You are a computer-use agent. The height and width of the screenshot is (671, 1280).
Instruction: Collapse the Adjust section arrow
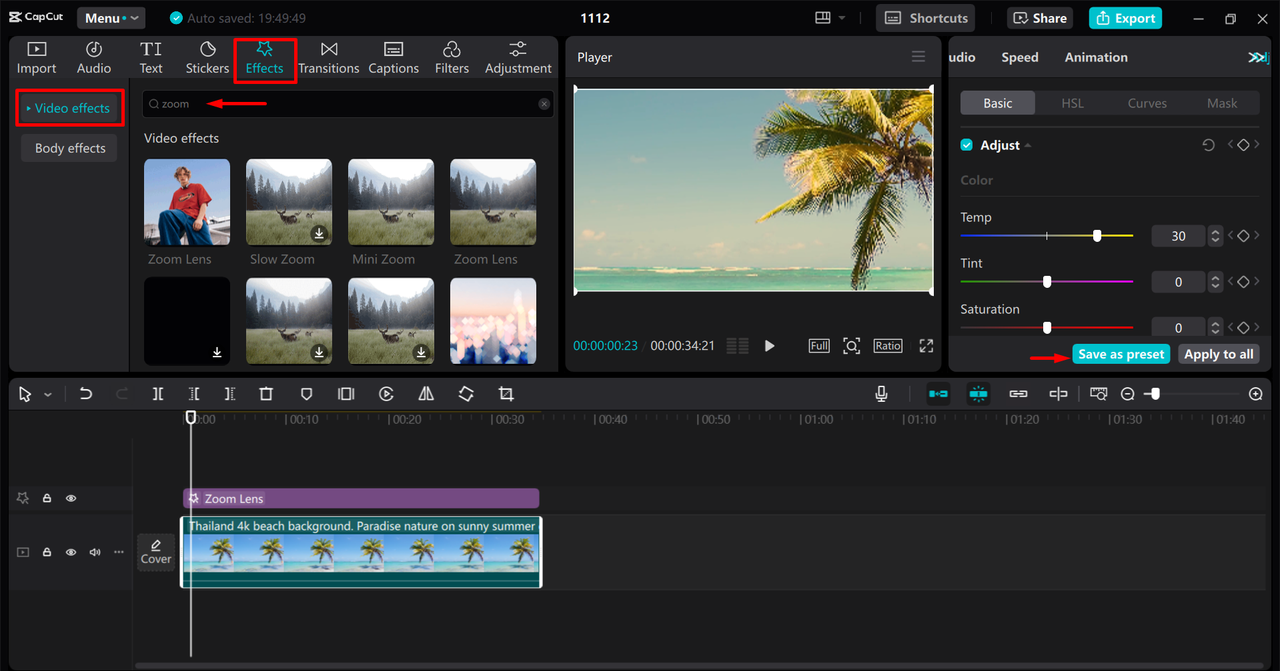[x=1028, y=146]
